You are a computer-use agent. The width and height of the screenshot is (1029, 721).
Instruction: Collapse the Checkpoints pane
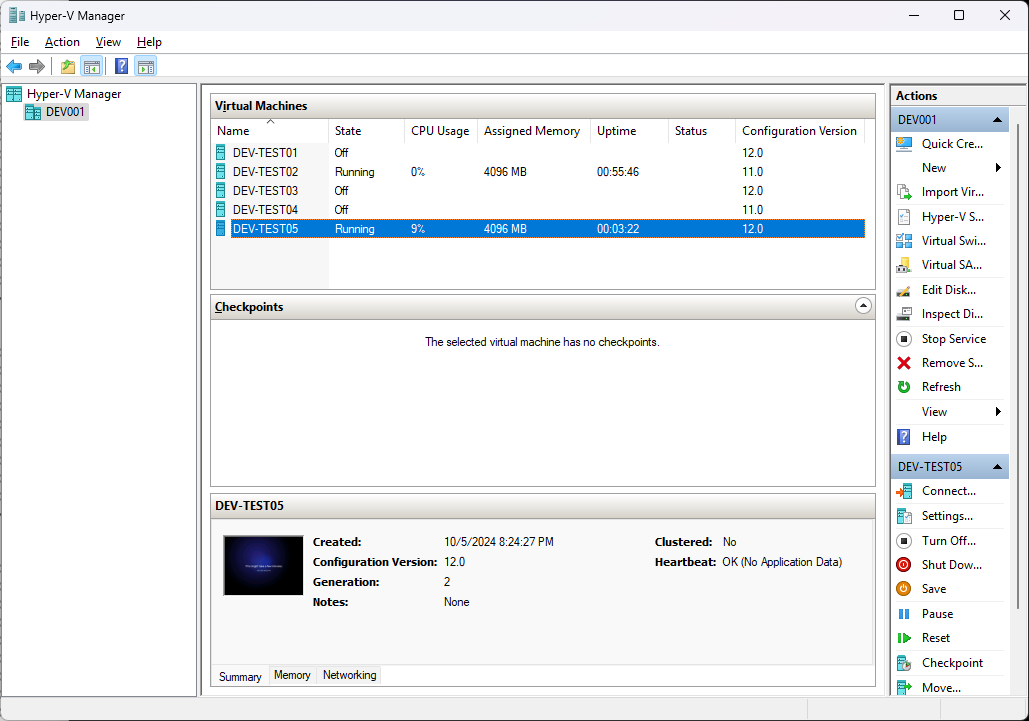pos(864,306)
